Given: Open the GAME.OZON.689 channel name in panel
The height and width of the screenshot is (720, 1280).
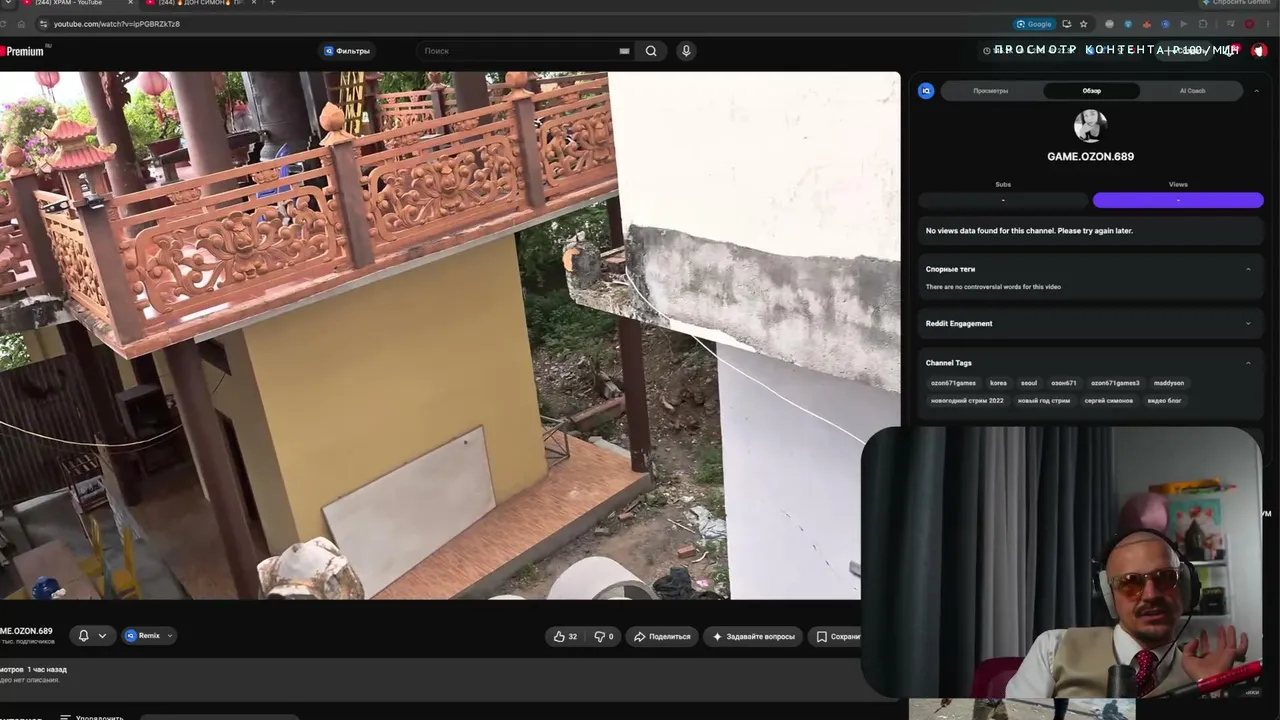Looking at the screenshot, I should coord(1090,157).
